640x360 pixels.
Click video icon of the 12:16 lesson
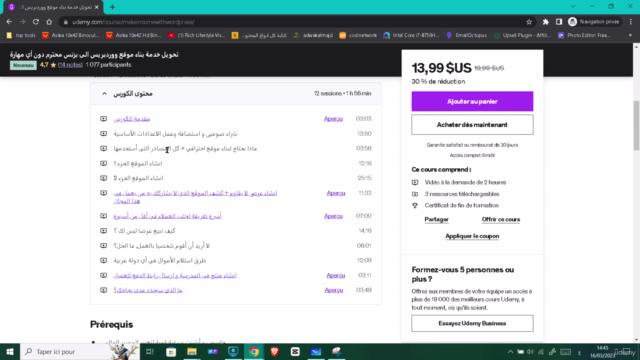coord(104,163)
